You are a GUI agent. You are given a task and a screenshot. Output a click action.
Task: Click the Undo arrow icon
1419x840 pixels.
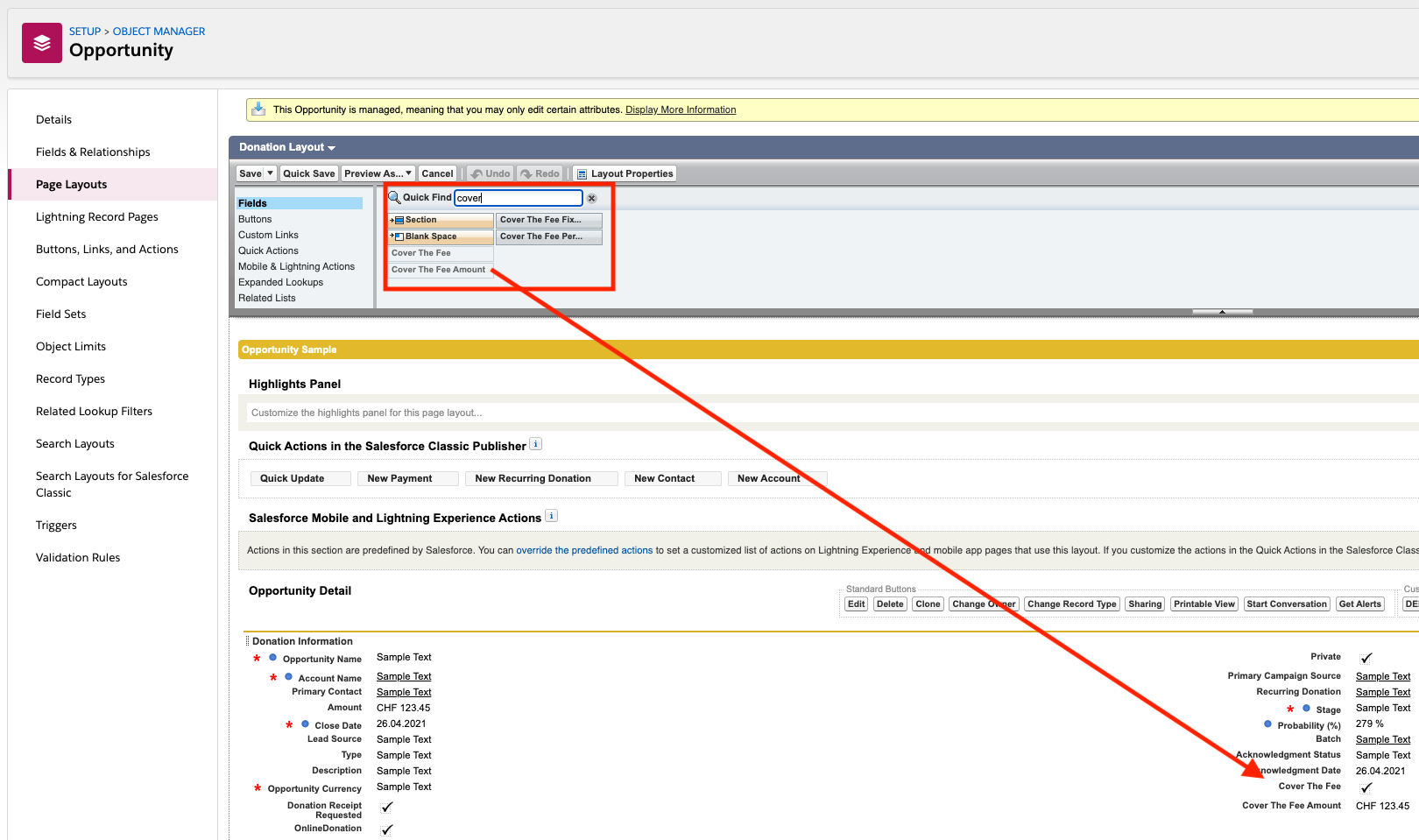[x=477, y=173]
